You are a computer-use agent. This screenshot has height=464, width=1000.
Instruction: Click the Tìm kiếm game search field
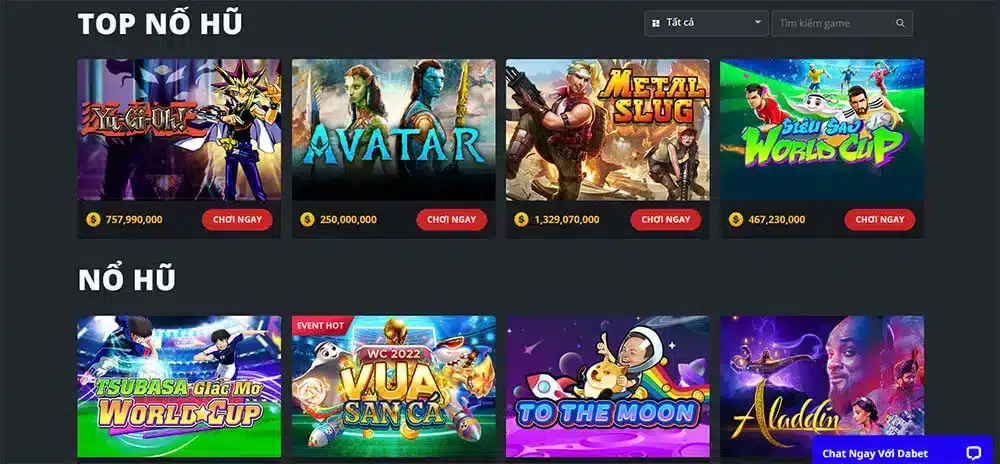(842, 23)
